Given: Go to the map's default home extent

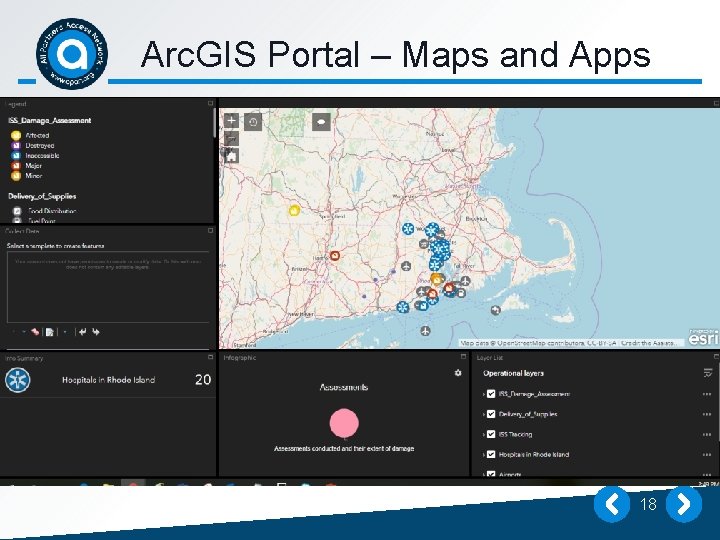Looking at the screenshot, I should (x=231, y=156).
